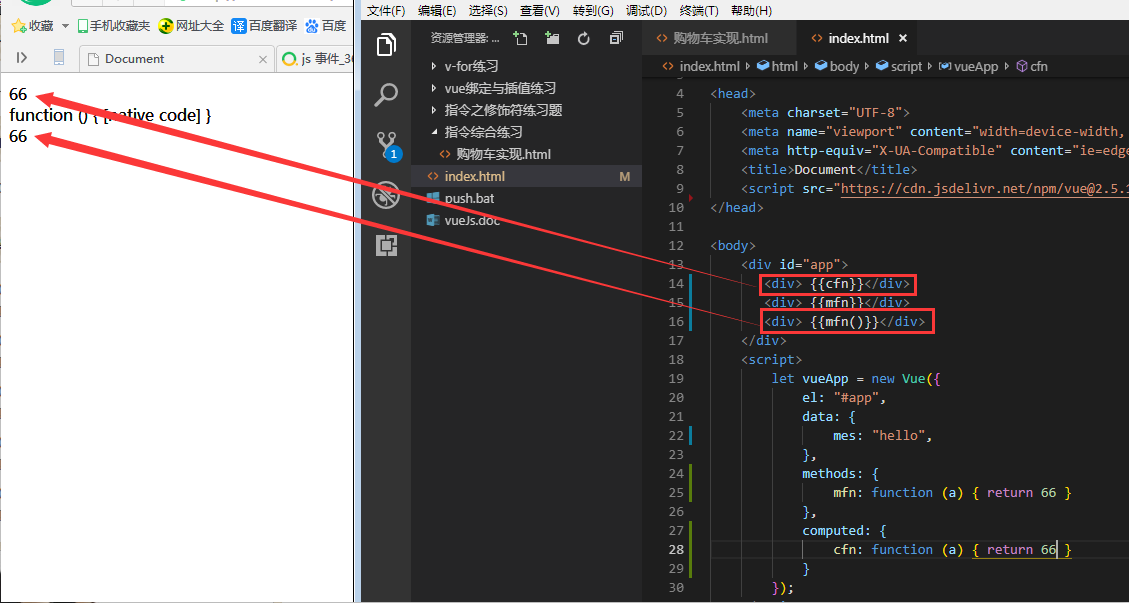Screen dimensions: 1129x603
Task: Open the Search view in activity bar
Action: coord(387,95)
